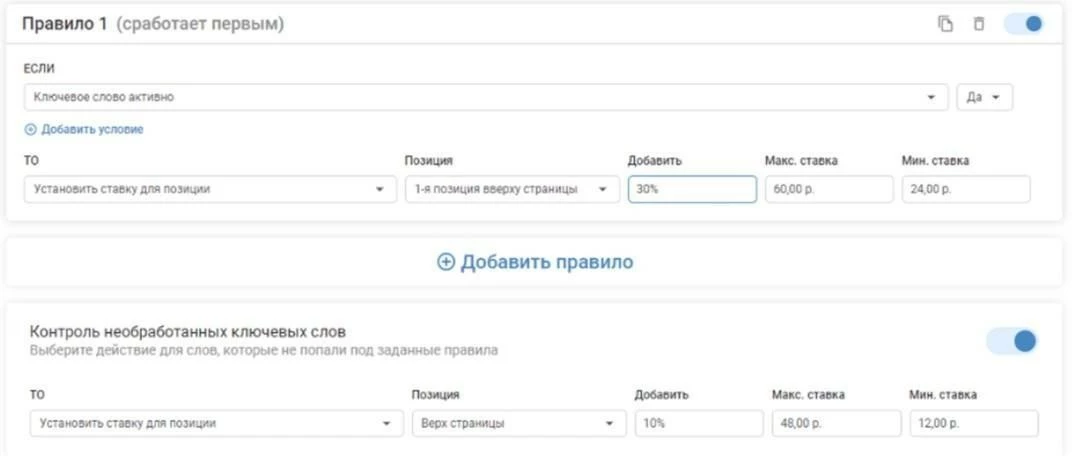
Task: Click the 'Правило 1' rule title
Action: click(x=65, y=24)
